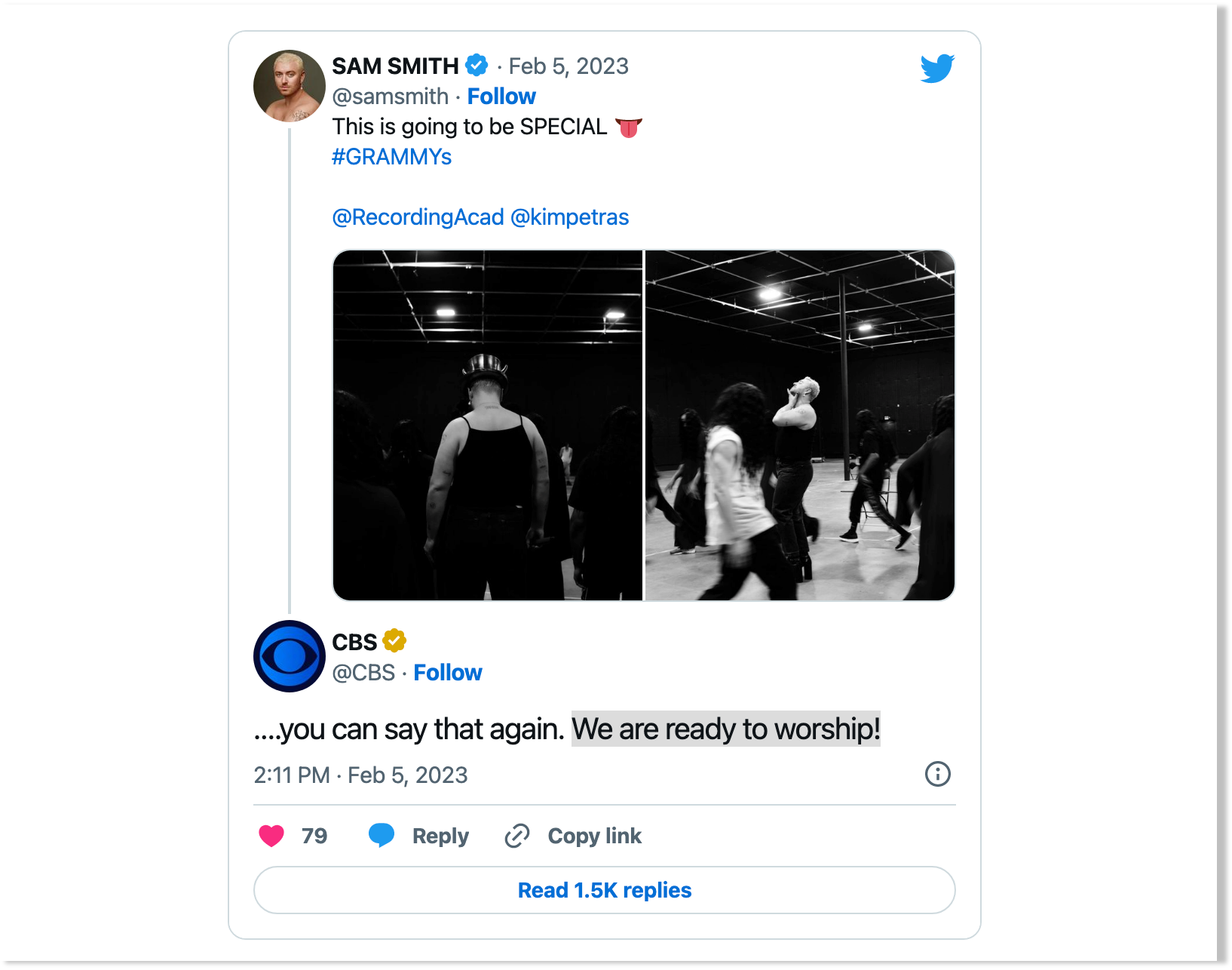Follow the @samsmith account
The height and width of the screenshot is (970, 1232).
point(501,97)
